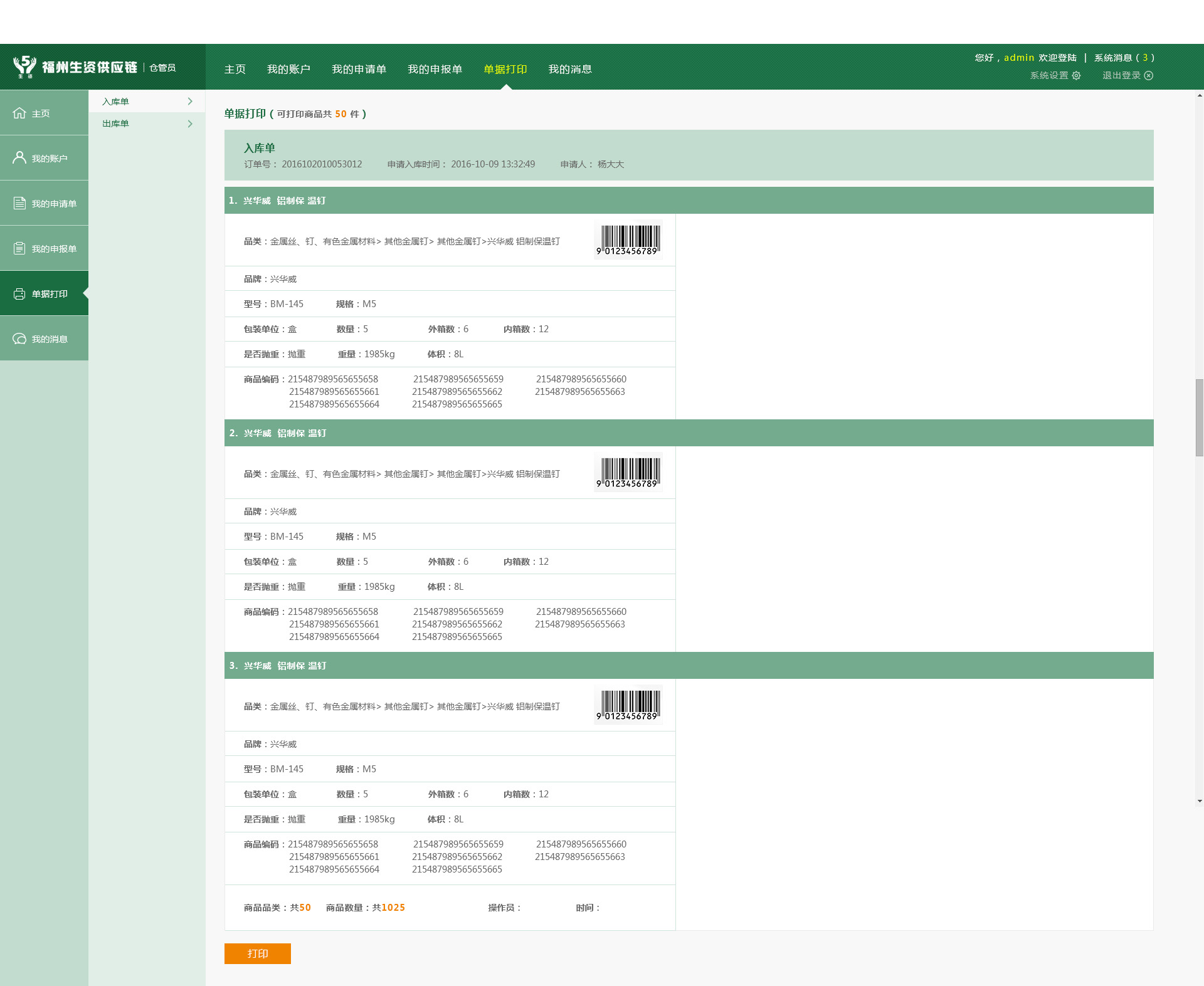Viewport: 1204px width, 986px height.
Task: Click the 系统设置 gear icon
Action: [x=1076, y=75]
